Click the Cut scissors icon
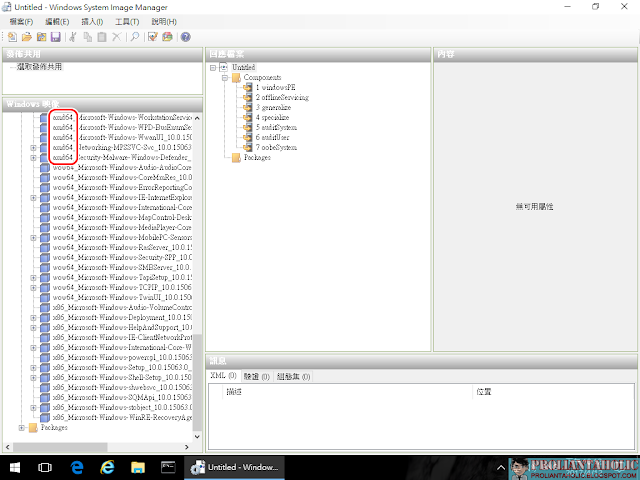Image resolution: width=640 pixels, height=480 pixels. click(73, 37)
